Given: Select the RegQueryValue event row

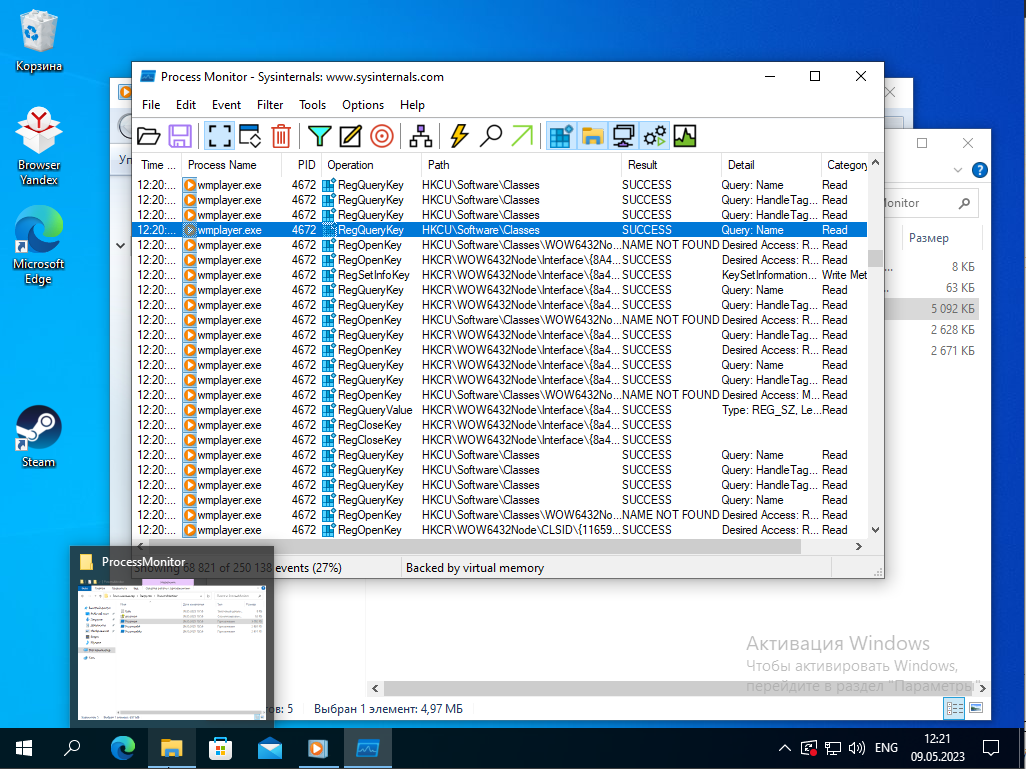Looking at the screenshot, I should coord(501,410).
